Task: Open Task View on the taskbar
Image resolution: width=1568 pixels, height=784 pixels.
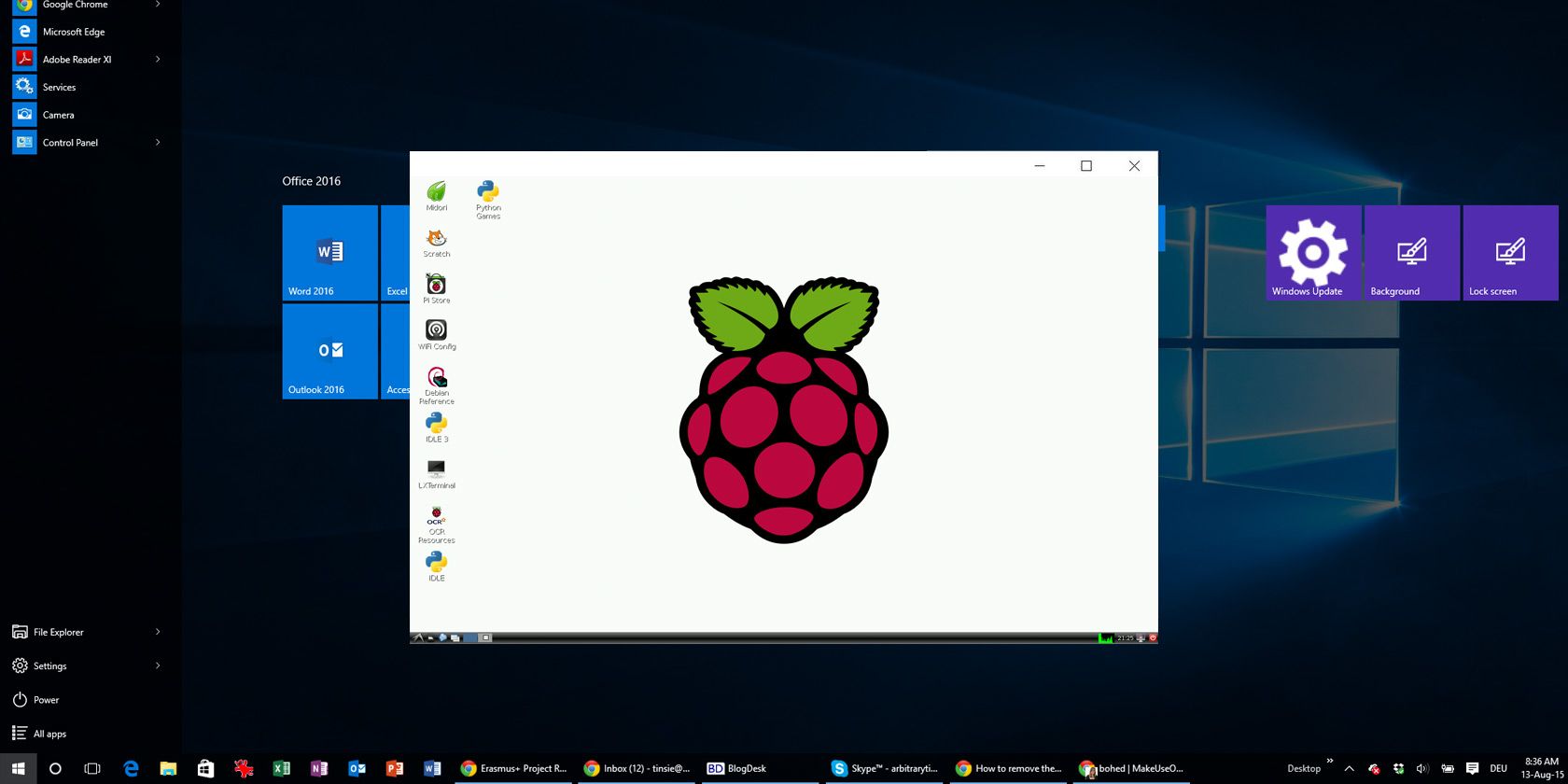Action: [x=92, y=769]
